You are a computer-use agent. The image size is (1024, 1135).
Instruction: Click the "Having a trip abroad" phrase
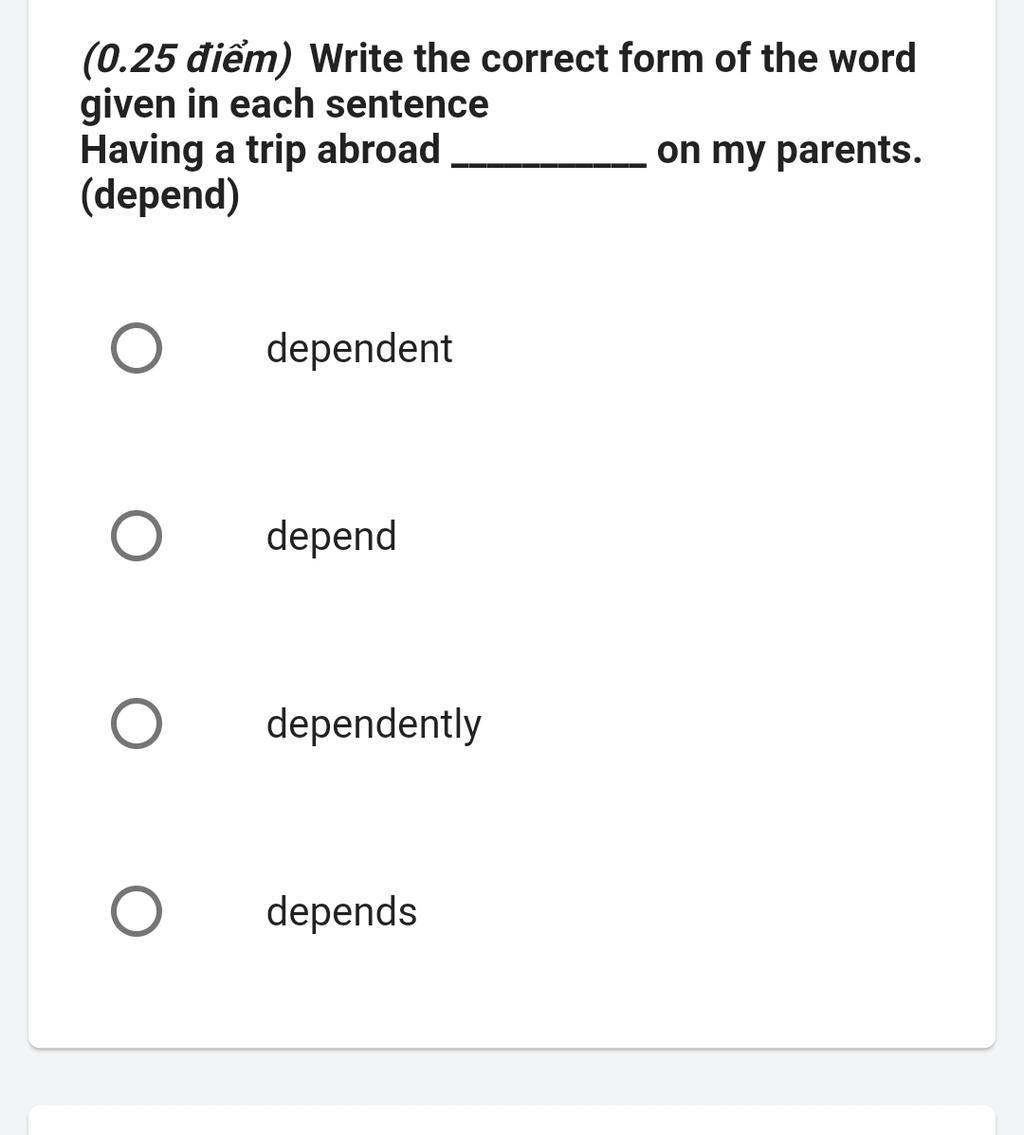(261, 151)
